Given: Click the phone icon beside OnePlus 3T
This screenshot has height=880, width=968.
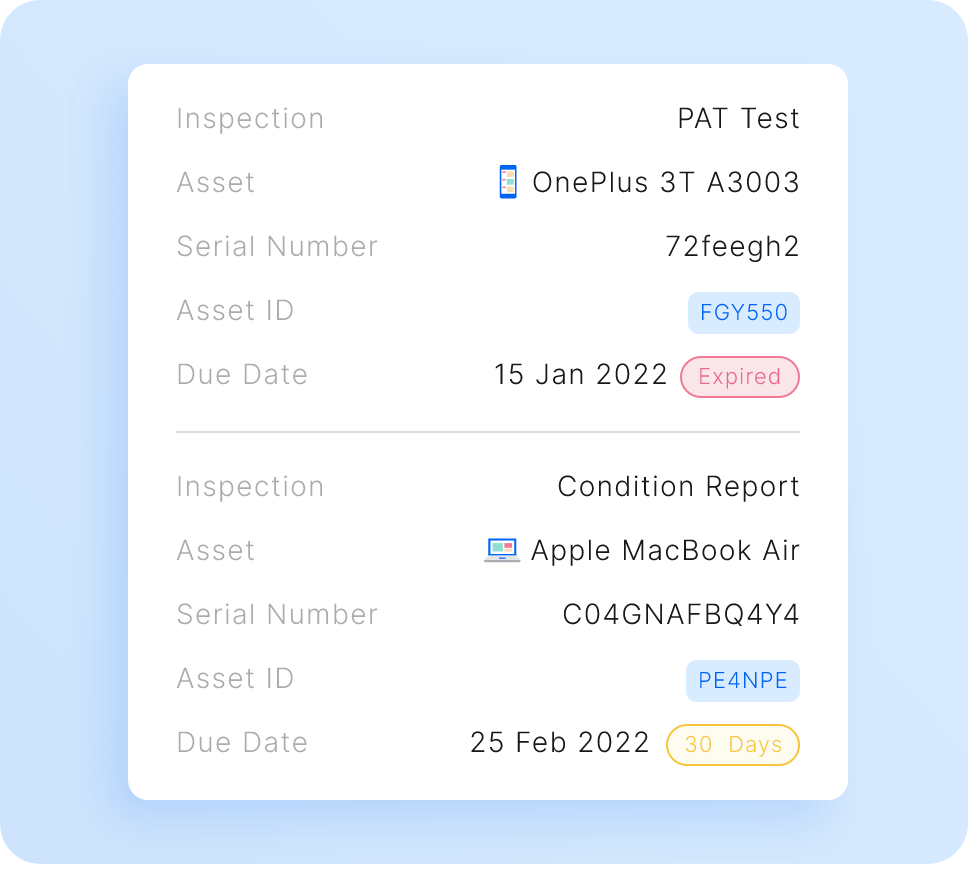Looking at the screenshot, I should coord(508,182).
